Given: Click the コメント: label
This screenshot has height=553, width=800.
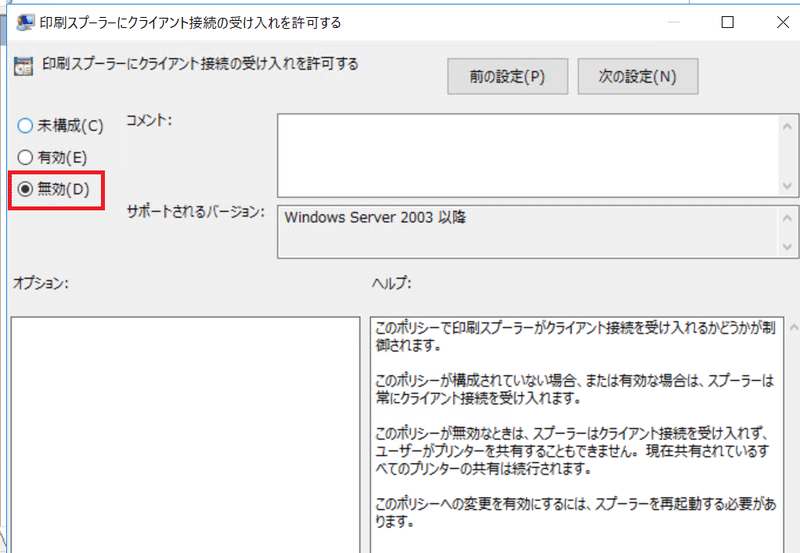Looking at the screenshot, I should (149, 120).
